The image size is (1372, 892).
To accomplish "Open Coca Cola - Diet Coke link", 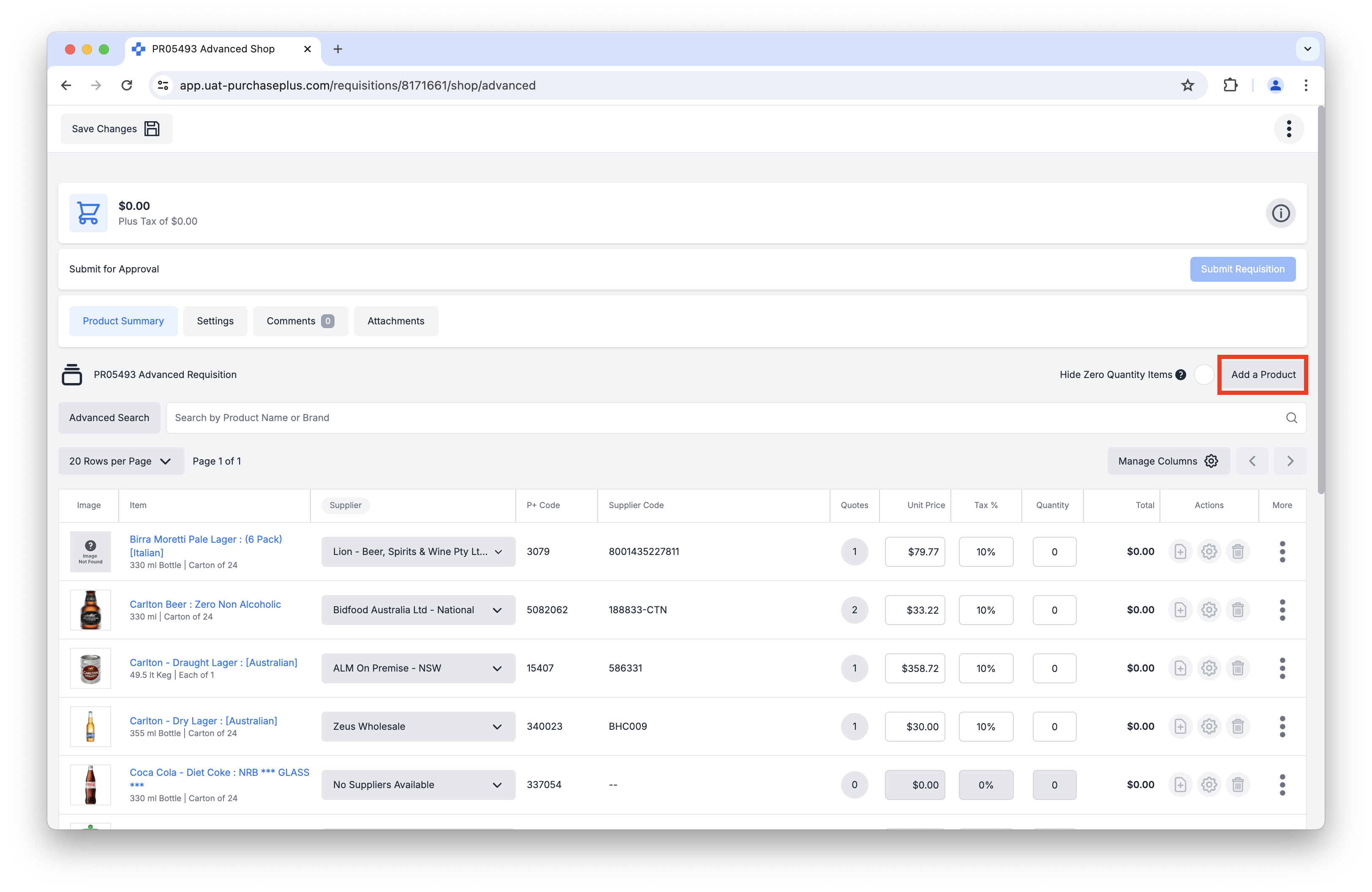I will 219,778.
